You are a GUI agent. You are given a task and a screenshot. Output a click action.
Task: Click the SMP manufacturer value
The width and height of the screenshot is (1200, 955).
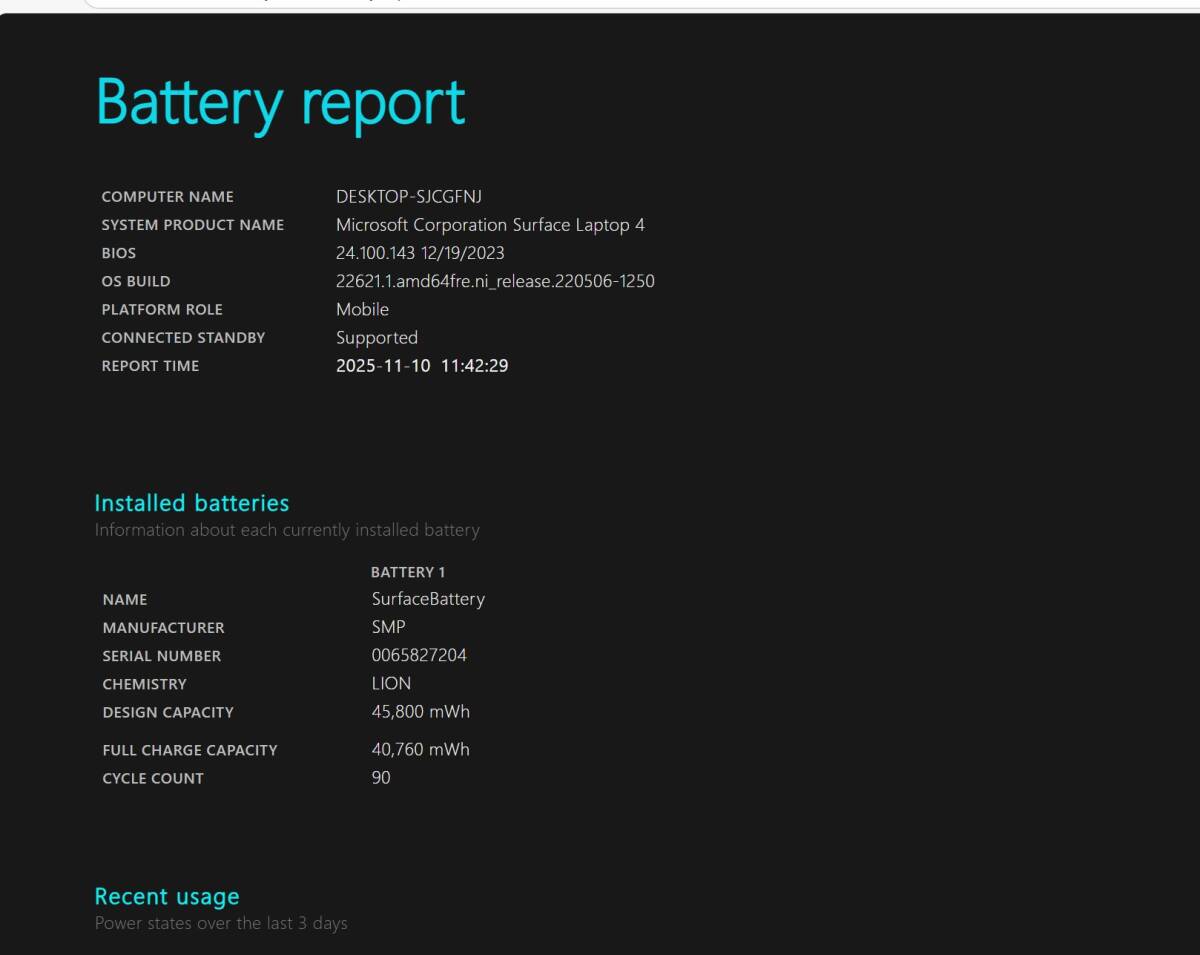[x=388, y=627]
